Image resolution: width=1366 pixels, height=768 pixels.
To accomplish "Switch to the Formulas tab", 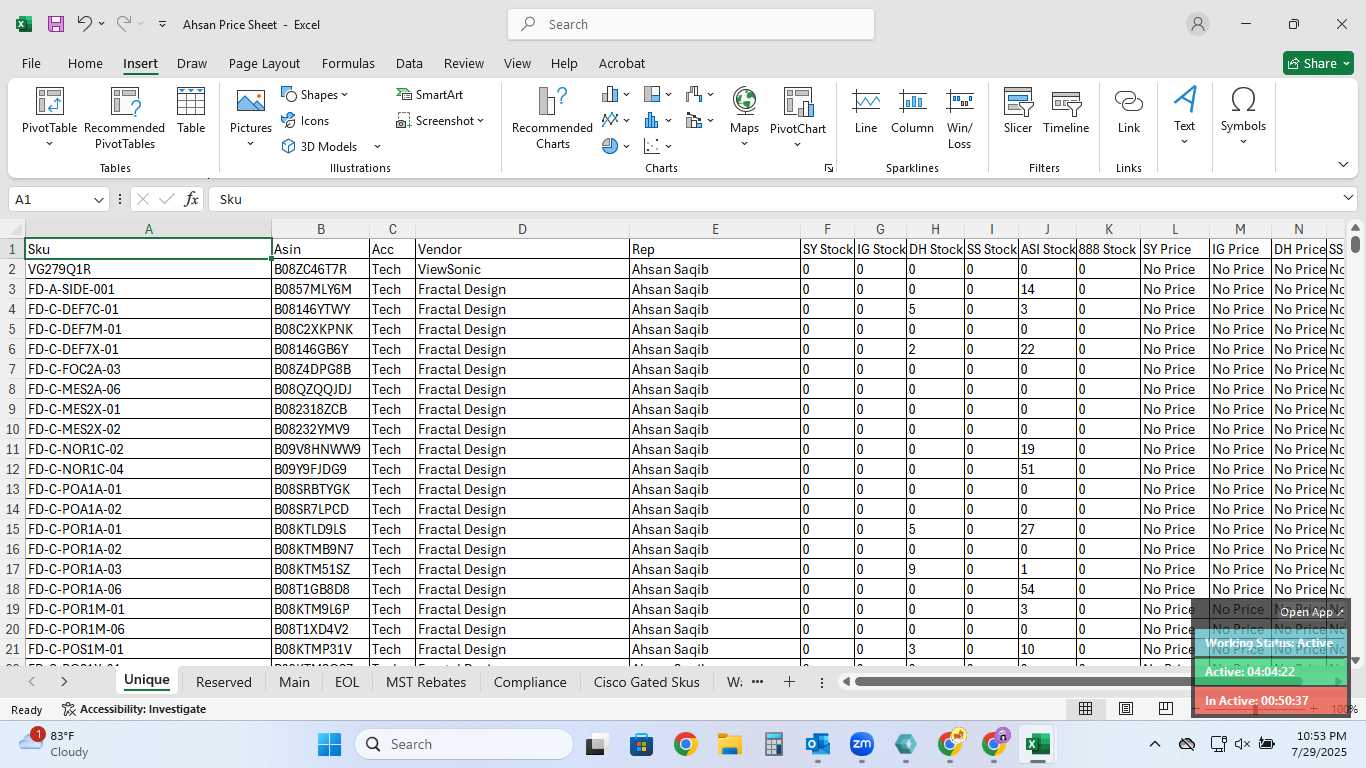I will (x=348, y=63).
